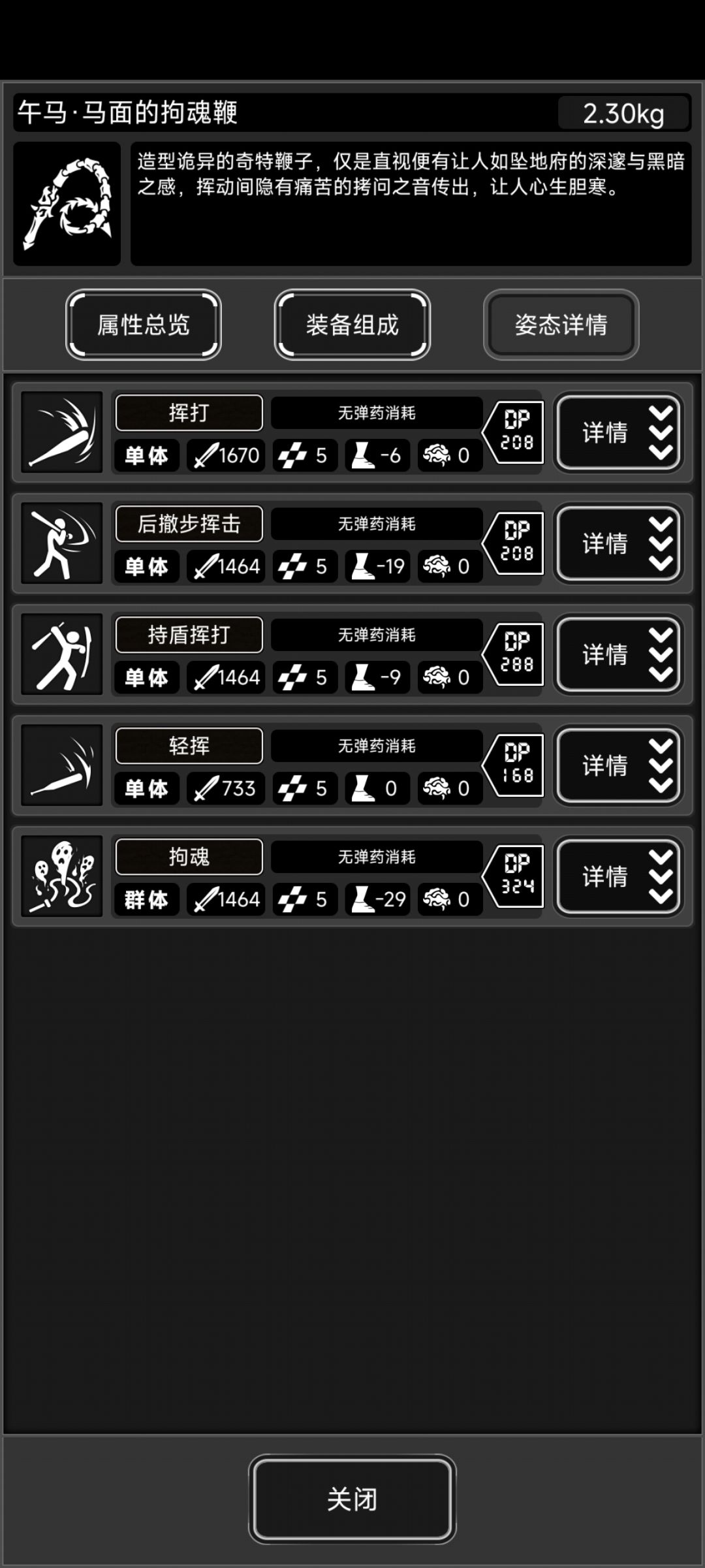Expand 详情 details for 后撤步挥击
The height and width of the screenshot is (1568, 705).
618,543
